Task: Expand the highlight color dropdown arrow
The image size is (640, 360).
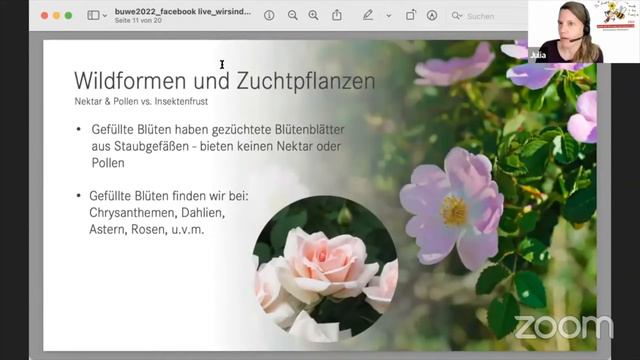Action: point(389,16)
